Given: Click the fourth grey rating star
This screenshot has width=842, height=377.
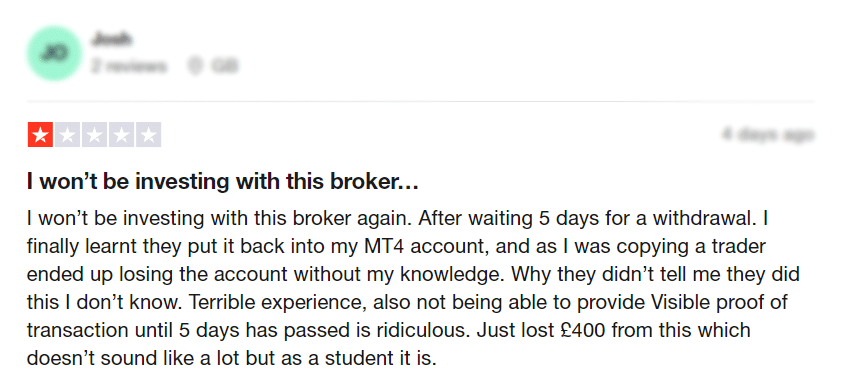Looking at the screenshot, I should (x=121, y=135).
